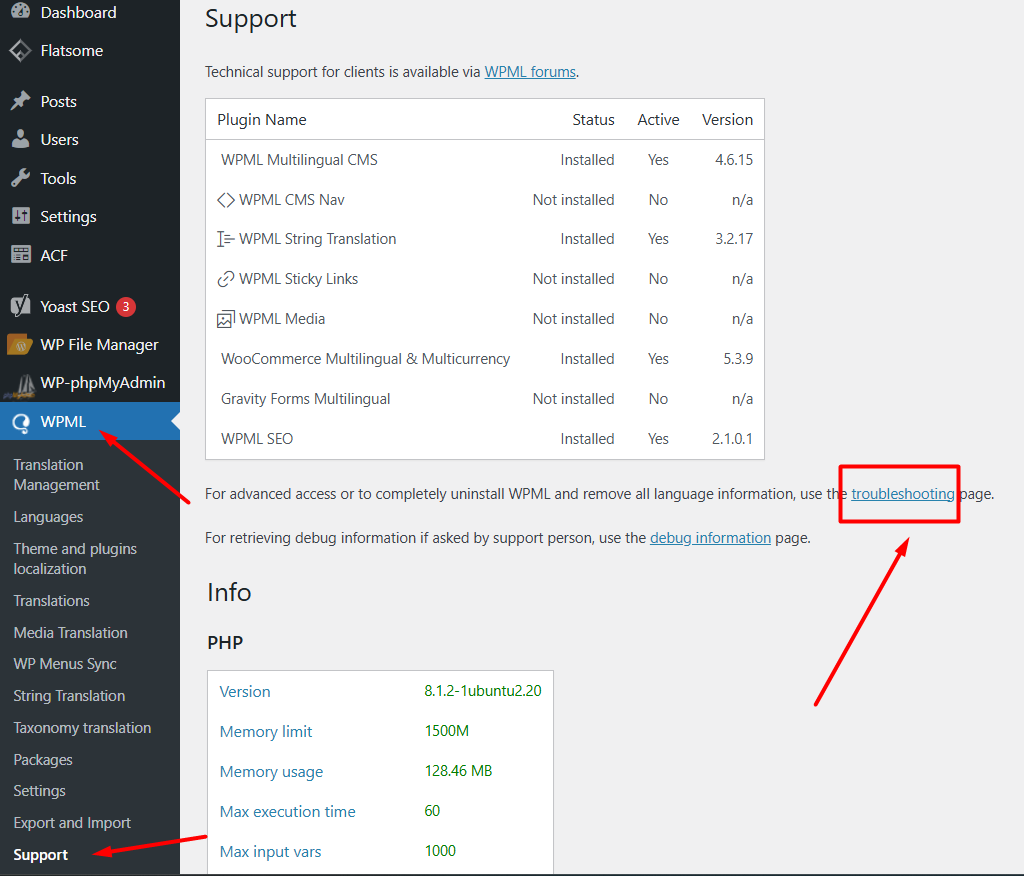Go to Languages submenu

48,517
